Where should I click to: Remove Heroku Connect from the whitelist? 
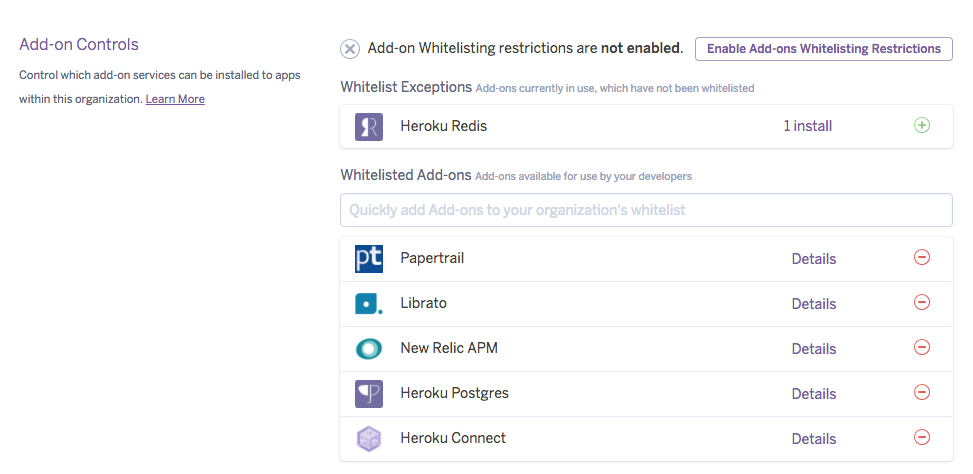pos(922,437)
